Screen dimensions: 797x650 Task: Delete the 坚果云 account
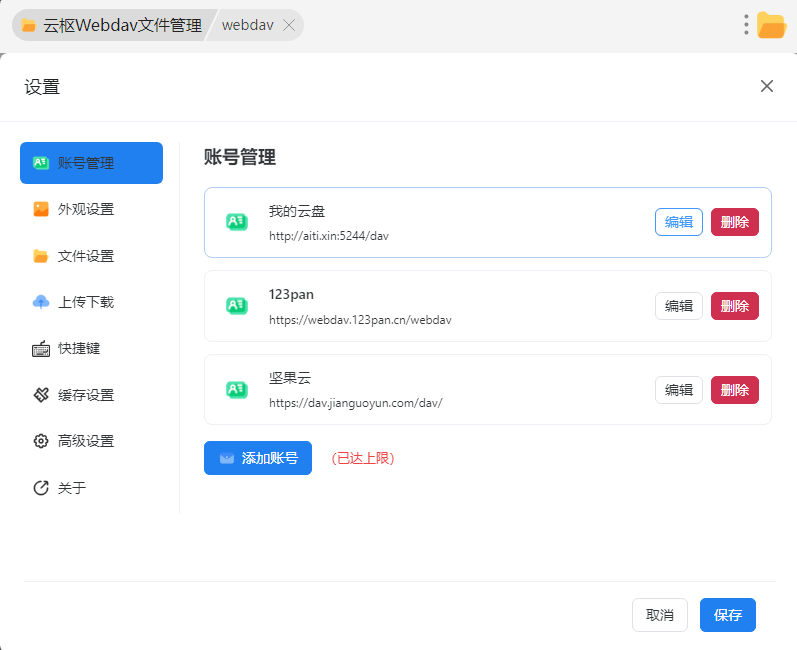(734, 390)
